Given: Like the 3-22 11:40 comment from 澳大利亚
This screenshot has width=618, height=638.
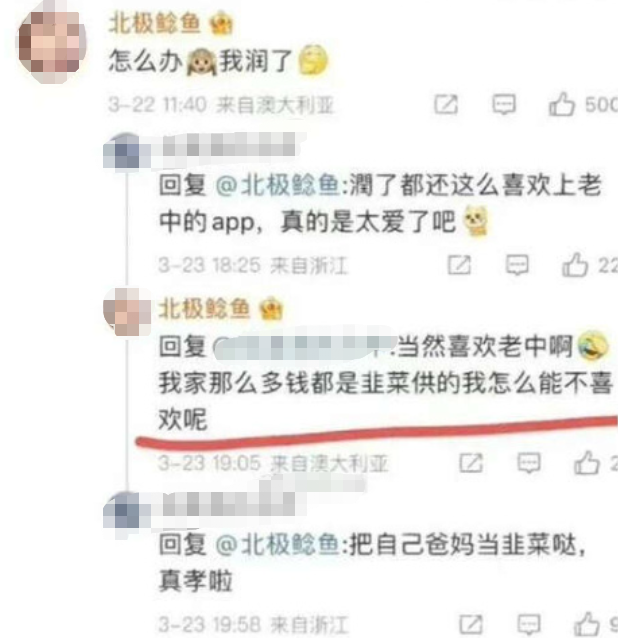Looking at the screenshot, I should pyautogui.click(x=561, y=105).
